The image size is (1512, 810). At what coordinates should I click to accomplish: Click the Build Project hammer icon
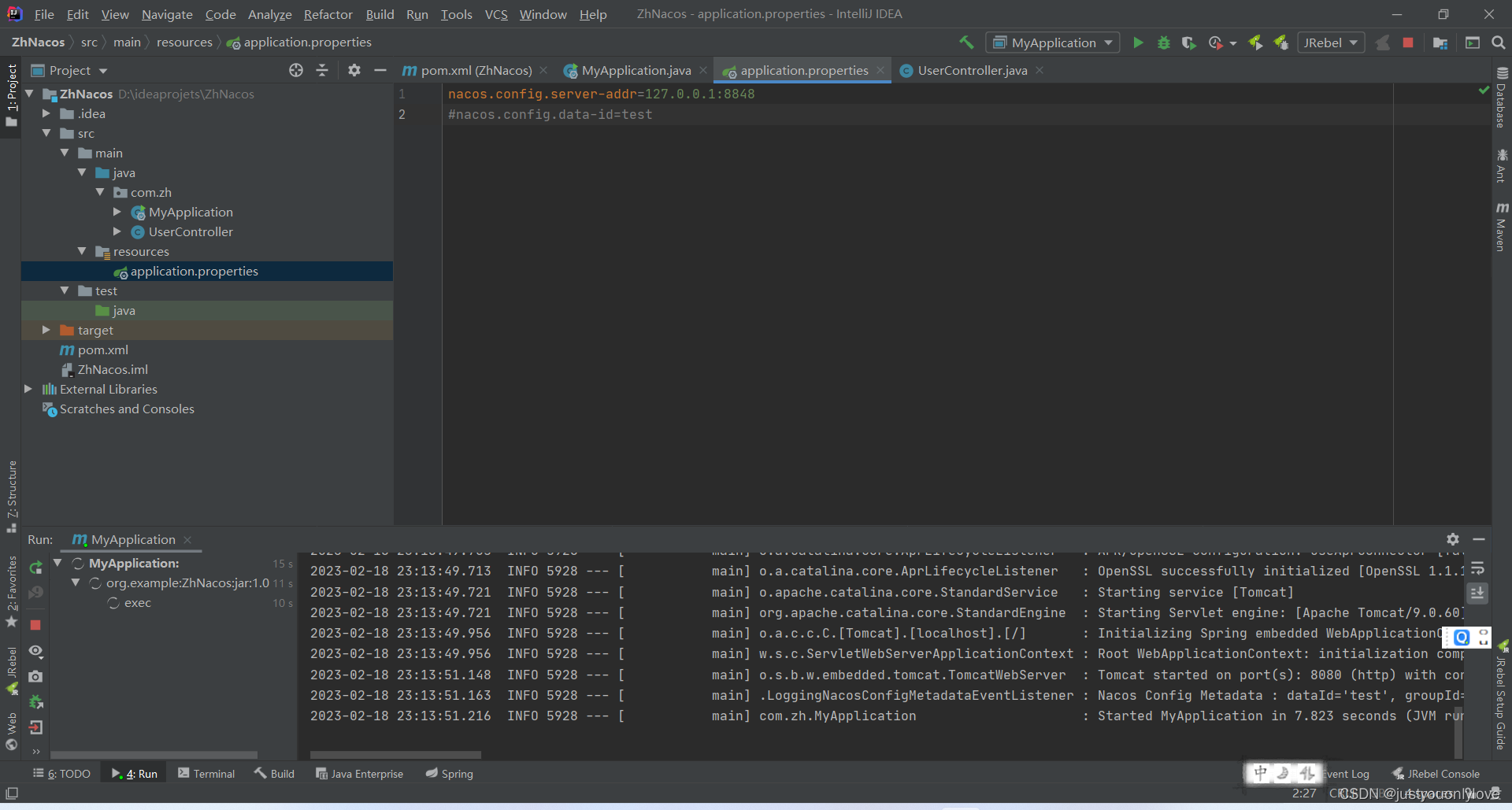[966, 43]
